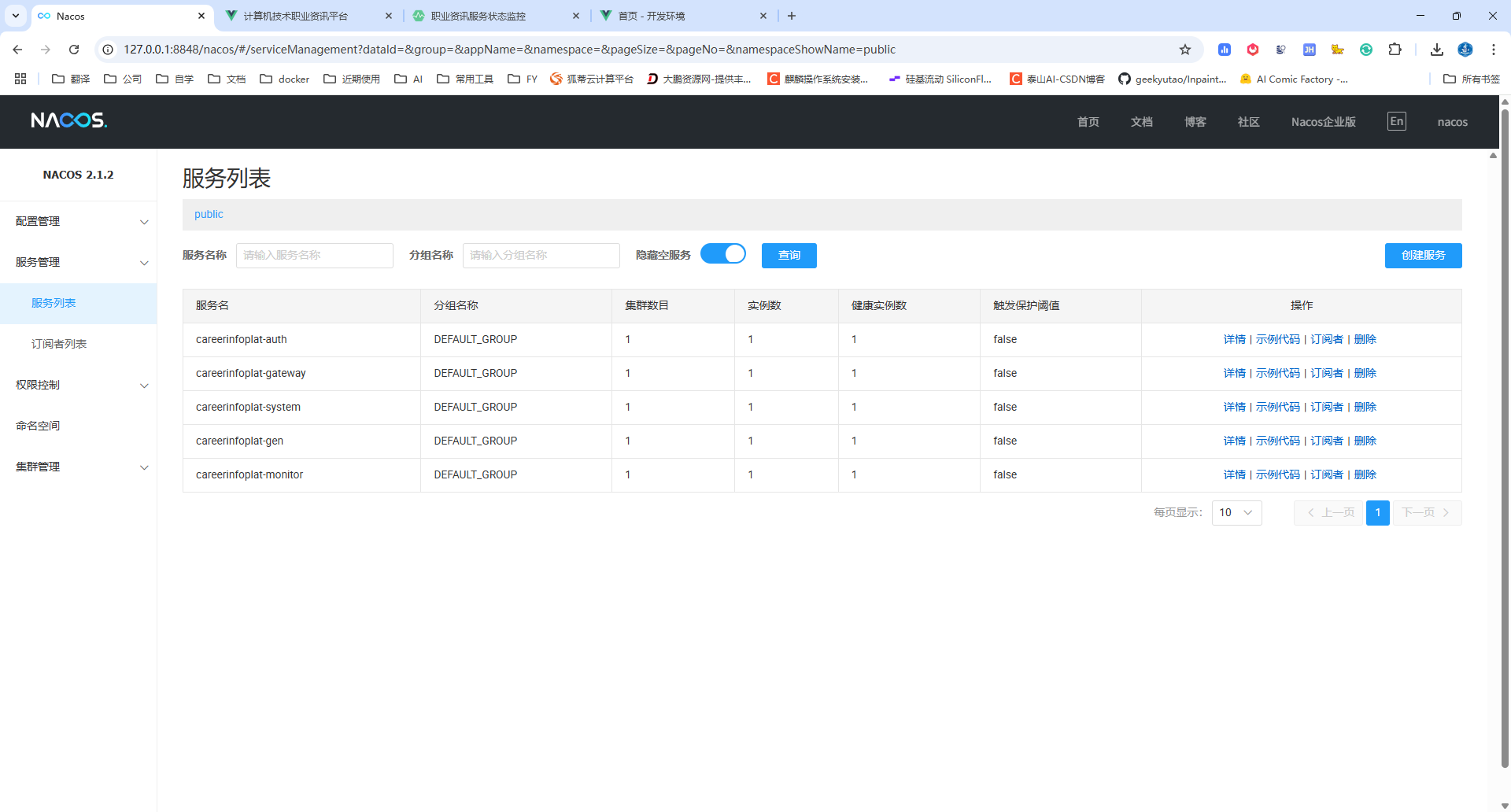The height and width of the screenshot is (812, 1511).
Task: Select 订阅者列表 in the sidebar
Action: click(x=59, y=345)
